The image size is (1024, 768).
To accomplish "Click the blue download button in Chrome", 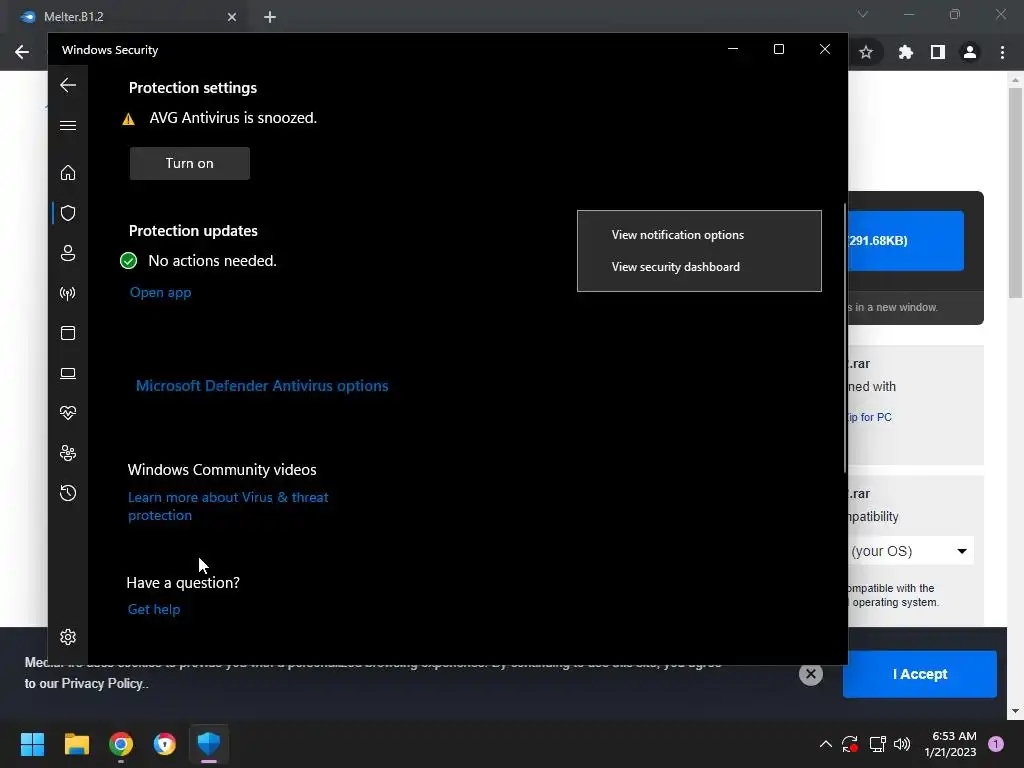I will (906, 240).
